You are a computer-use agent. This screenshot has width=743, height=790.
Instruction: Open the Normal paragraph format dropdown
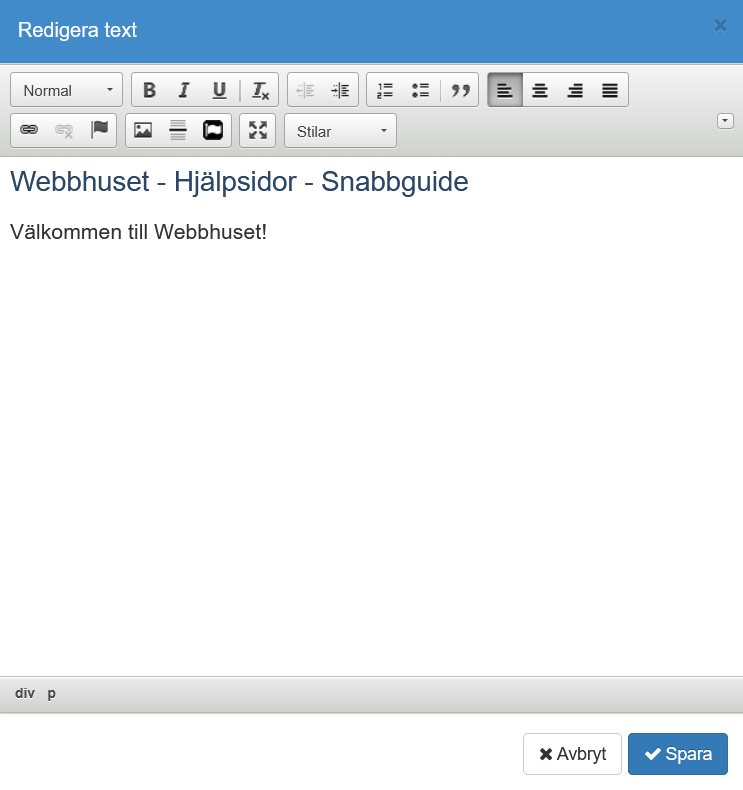pos(66,90)
